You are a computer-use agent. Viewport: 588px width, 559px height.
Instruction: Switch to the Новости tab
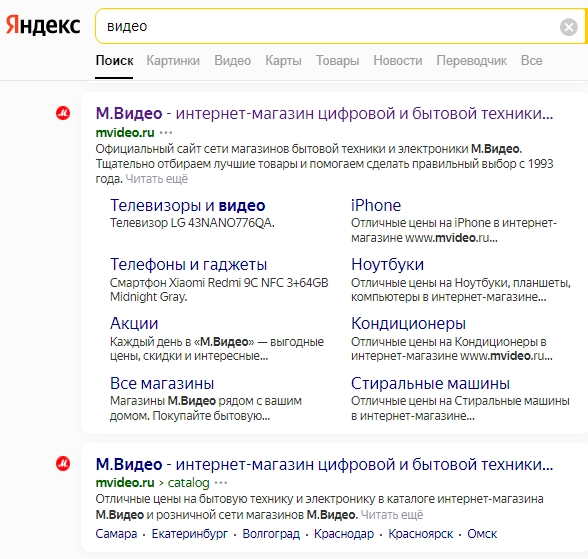tap(398, 60)
